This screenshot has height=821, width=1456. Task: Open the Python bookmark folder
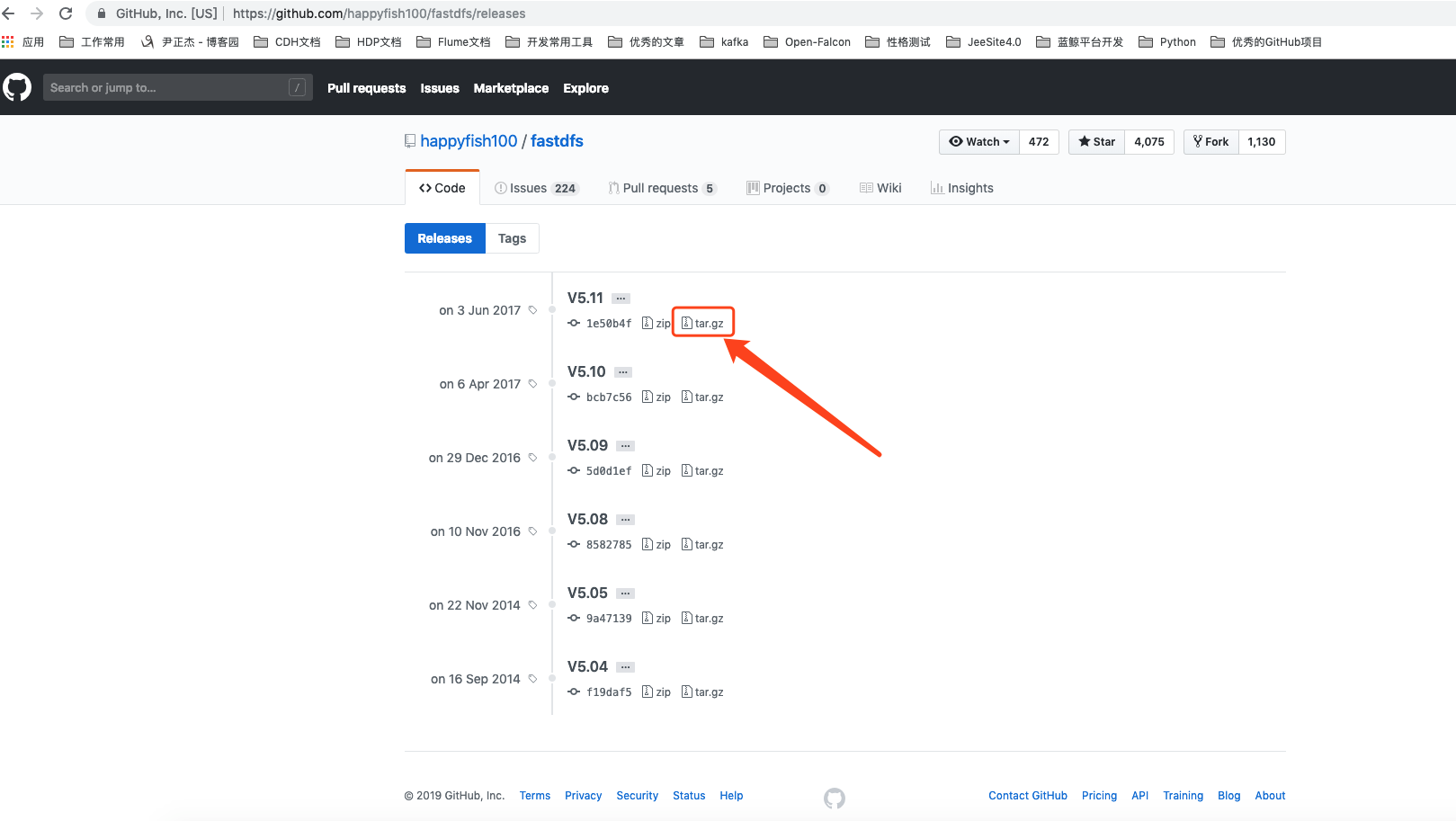point(1167,42)
